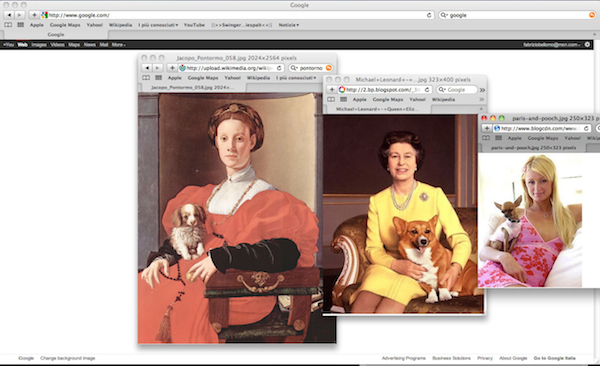Open Mail in the Google black bar
Screen dimensions: 600x366
tap(104, 44)
